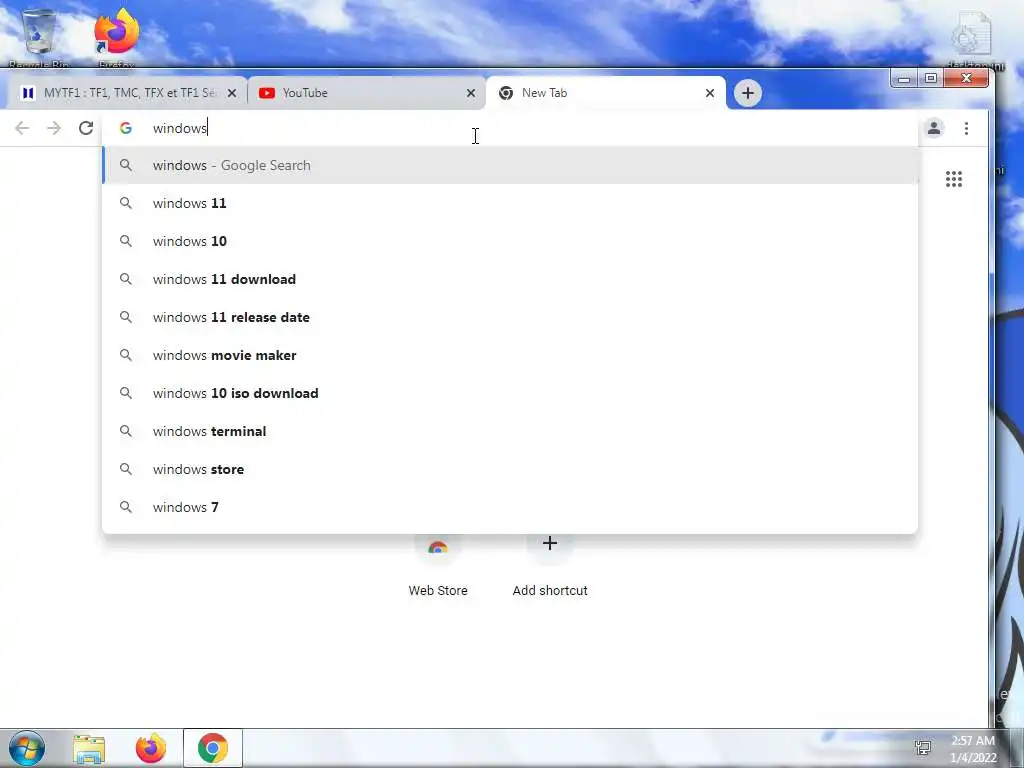Screen dimensions: 1024x768
Task: Click the browser back arrow
Action: coord(22,128)
